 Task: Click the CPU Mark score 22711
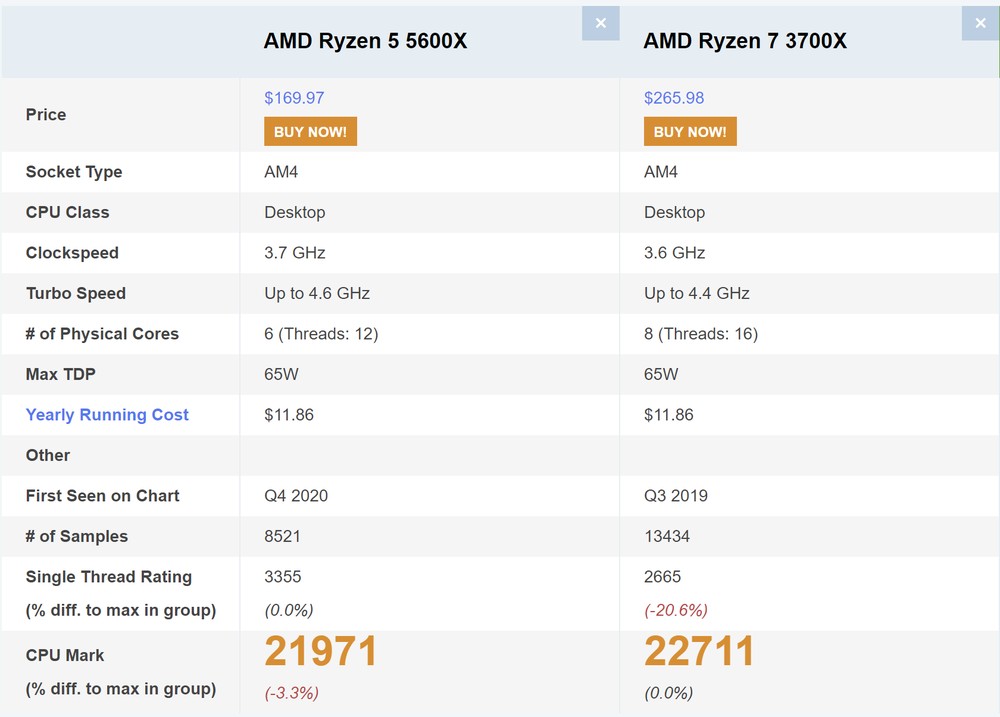(700, 651)
